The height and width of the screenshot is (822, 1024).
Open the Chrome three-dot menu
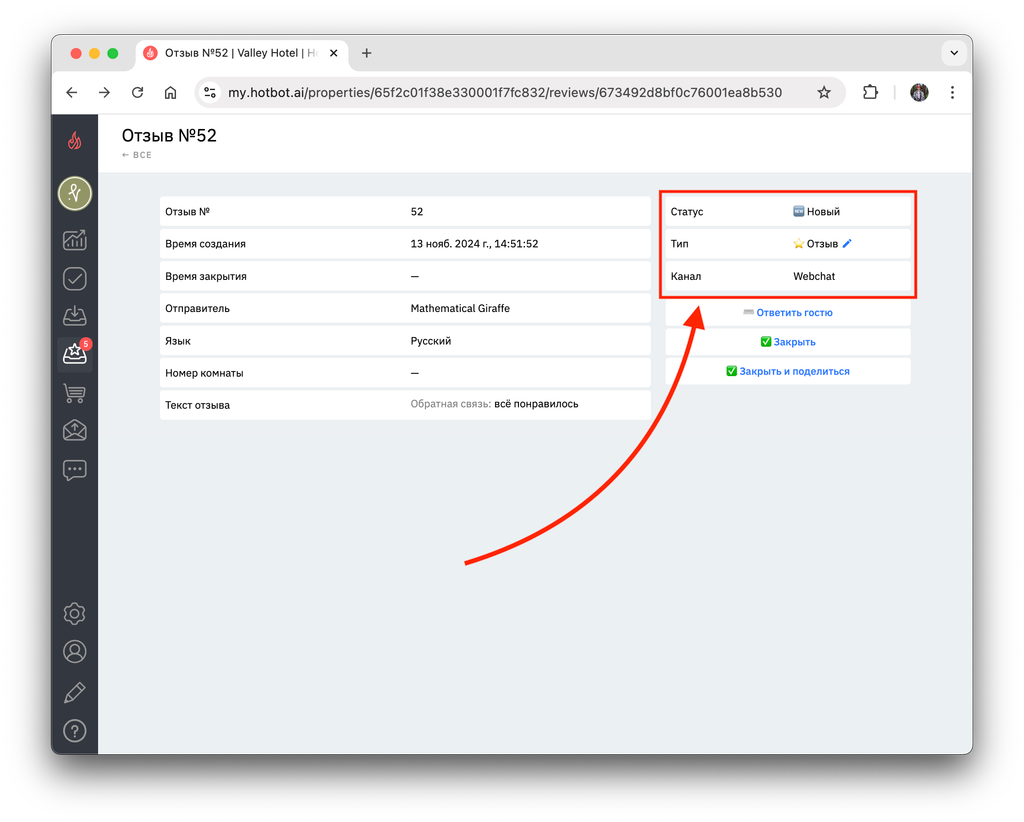952,93
